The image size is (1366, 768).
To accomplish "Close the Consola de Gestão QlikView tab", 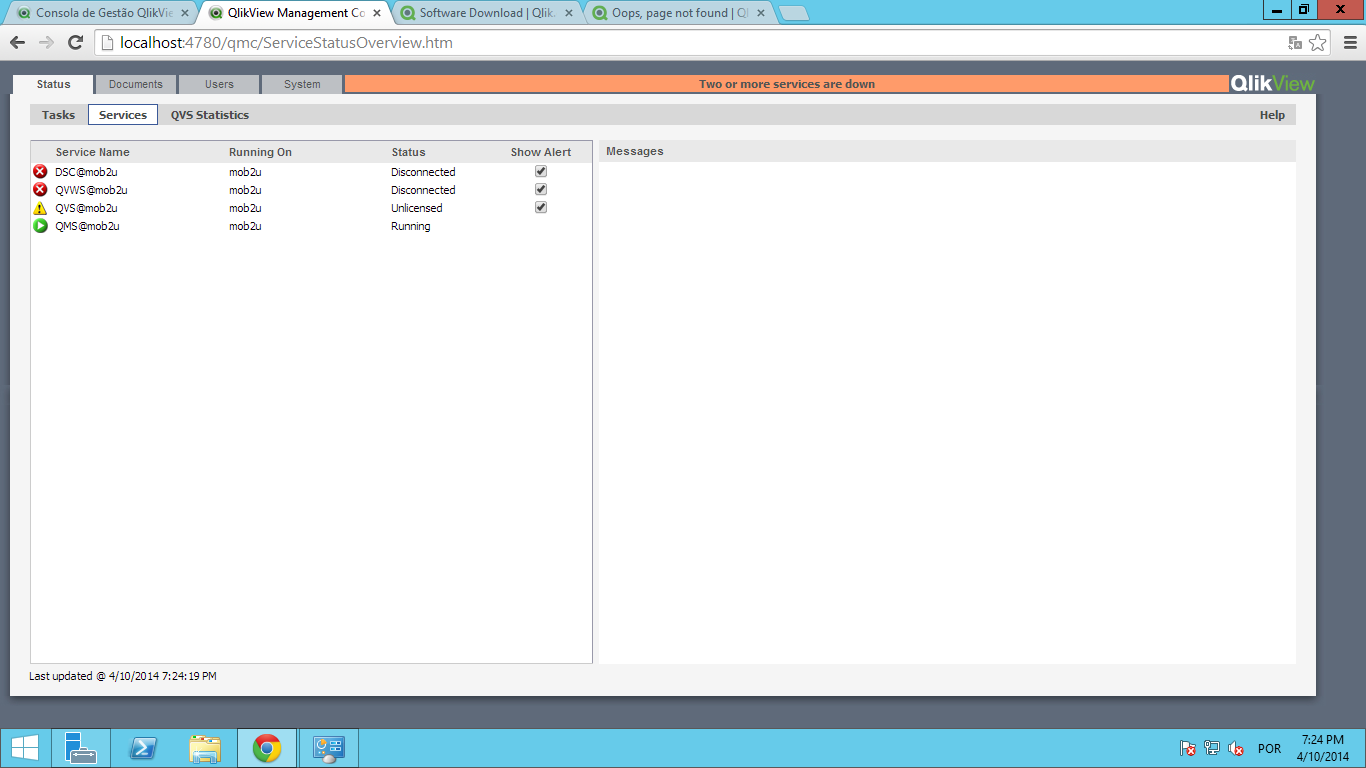I will pos(184,13).
